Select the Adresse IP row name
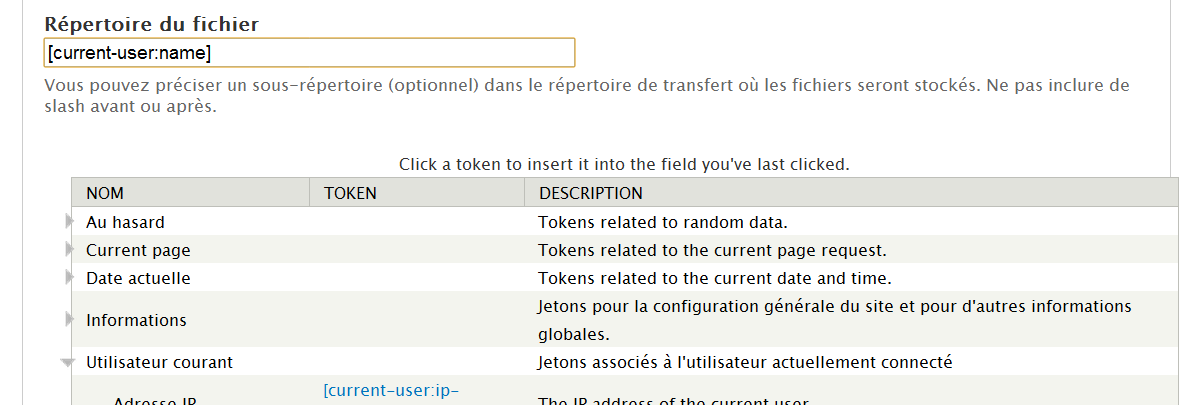1188x405 pixels. point(154,401)
